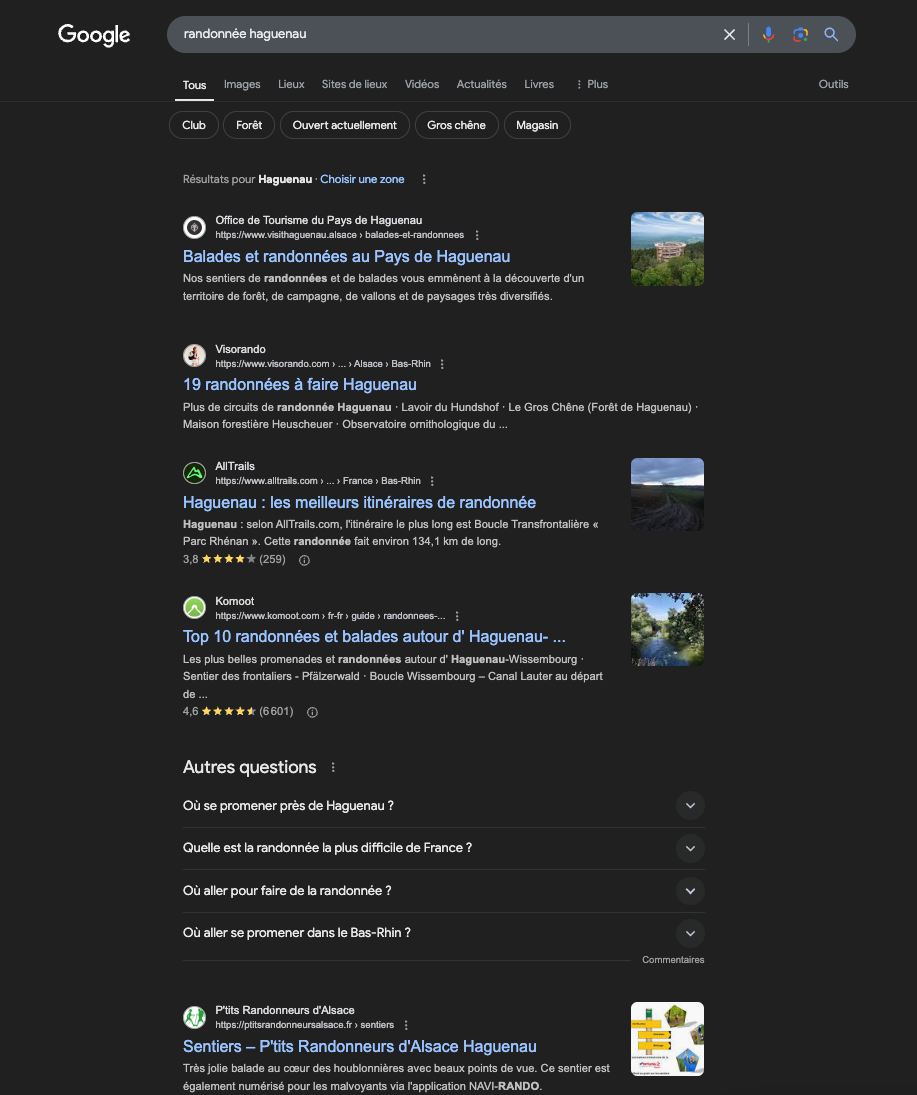Click the P'tits Randonneurs signpost thumbnail

coord(667,1039)
